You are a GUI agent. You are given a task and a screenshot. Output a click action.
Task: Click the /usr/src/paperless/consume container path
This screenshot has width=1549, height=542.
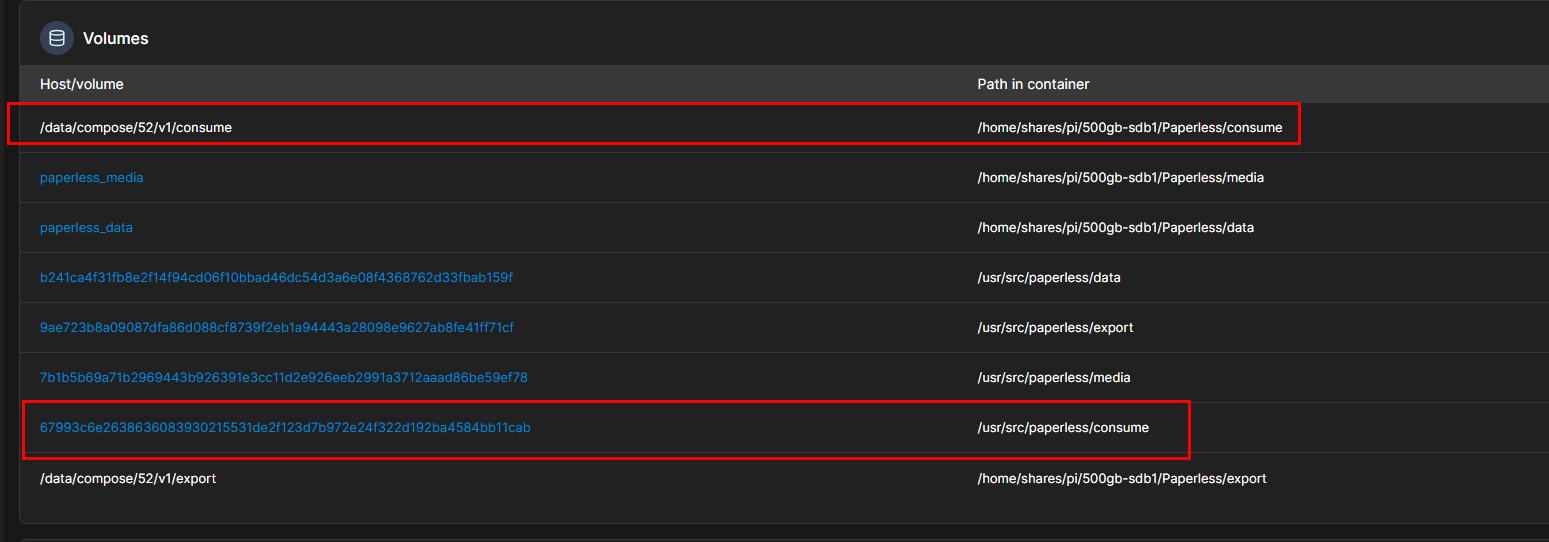pyautogui.click(x=1063, y=427)
